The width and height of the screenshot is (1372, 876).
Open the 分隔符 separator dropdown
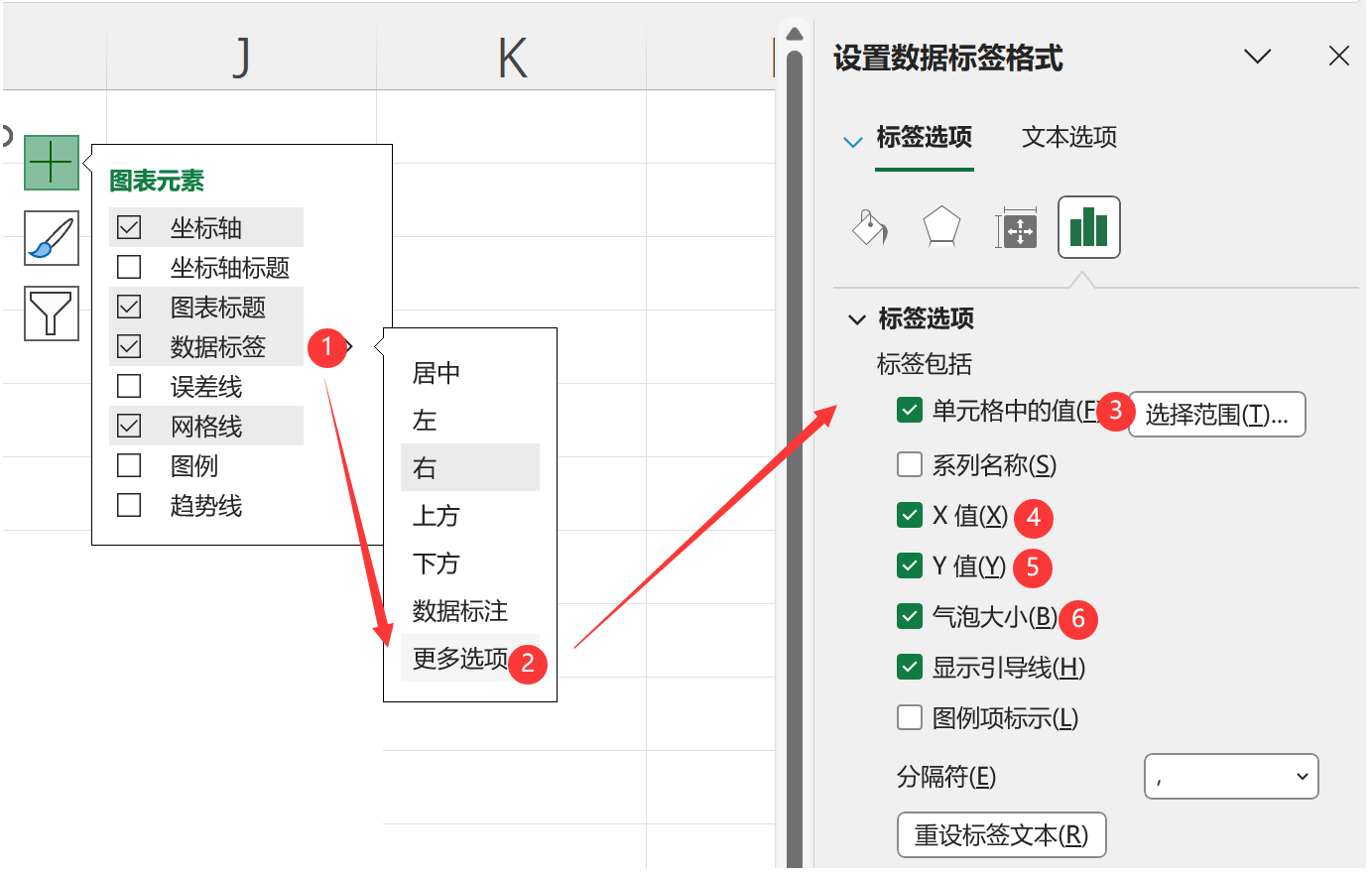coord(1230,777)
